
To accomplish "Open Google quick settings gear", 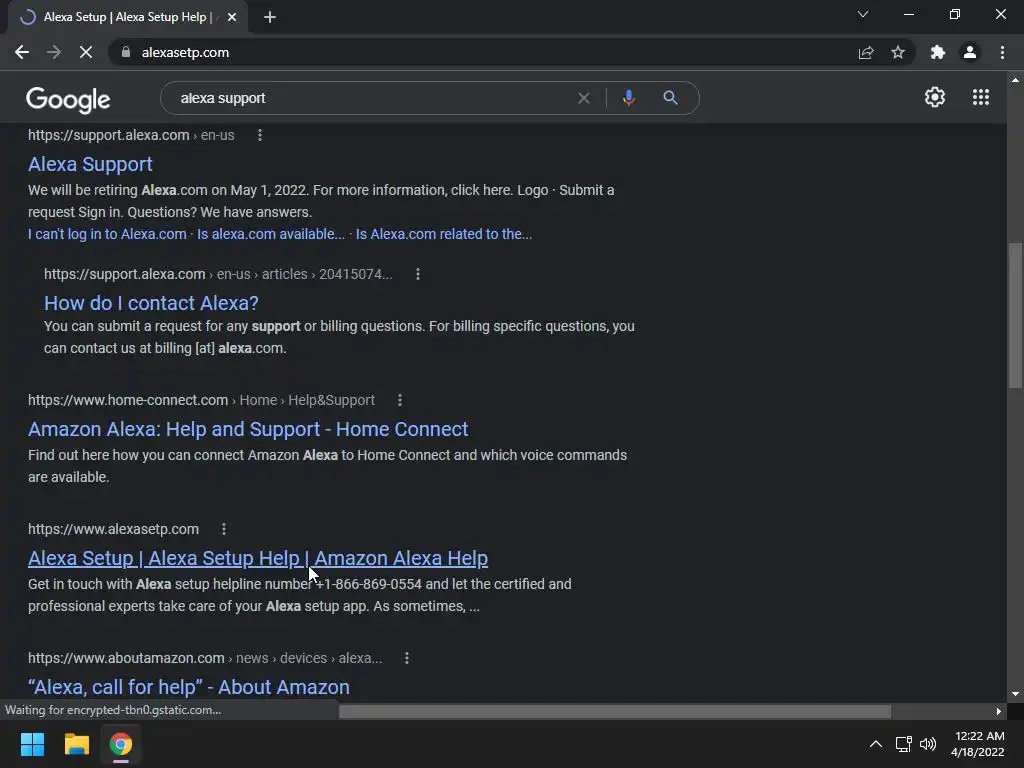I will [x=935, y=97].
